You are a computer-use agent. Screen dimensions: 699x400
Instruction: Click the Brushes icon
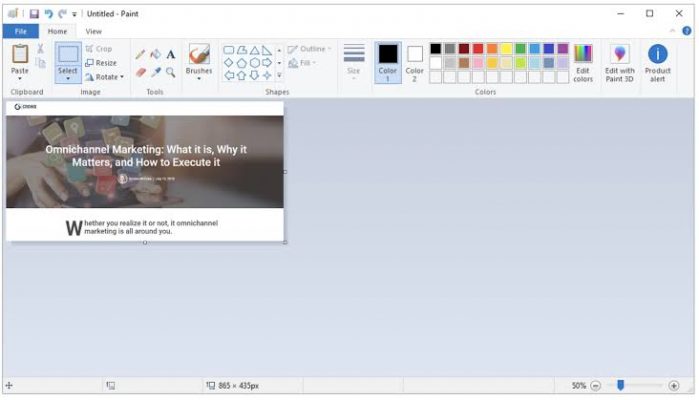click(x=199, y=54)
